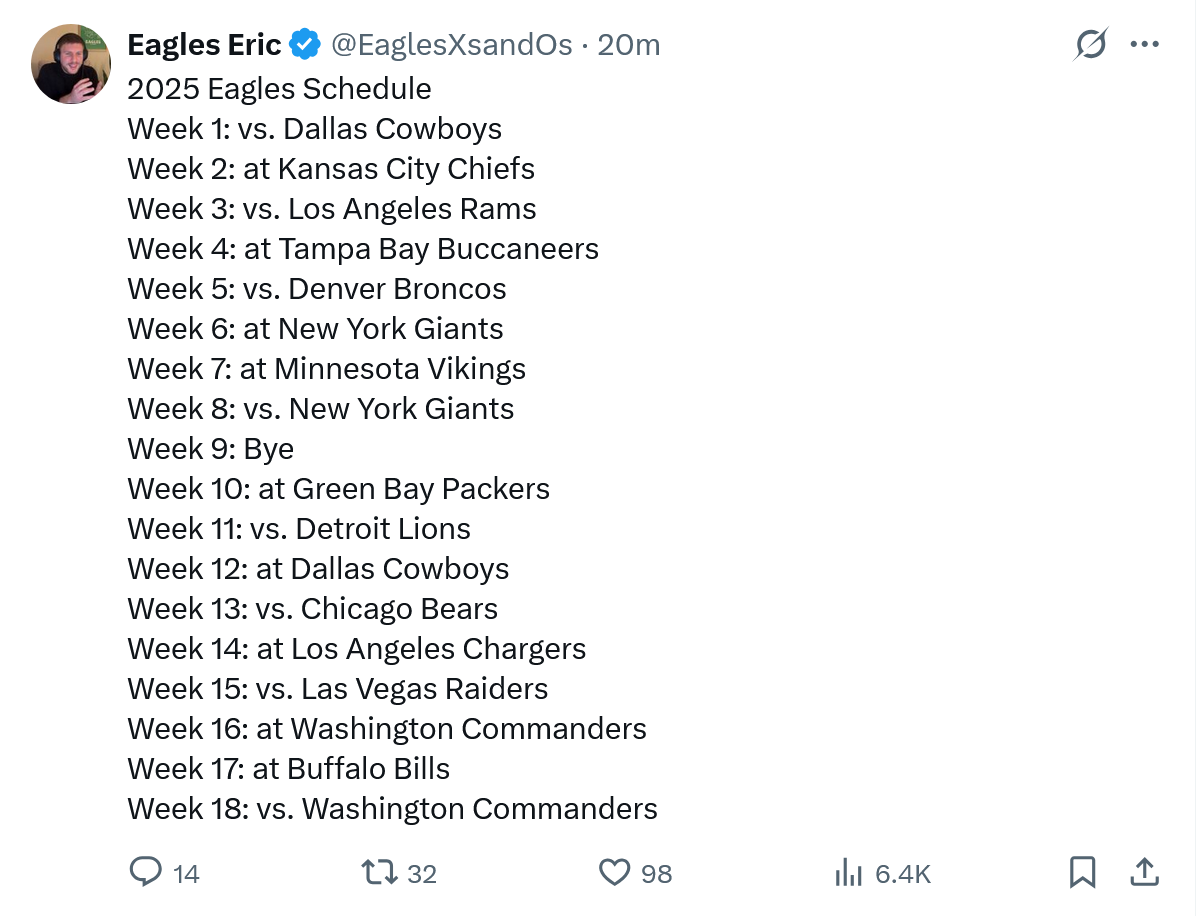Click the "Week 9: Bye" line
The height and width of the screenshot is (916, 1196).
tap(210, 449)
